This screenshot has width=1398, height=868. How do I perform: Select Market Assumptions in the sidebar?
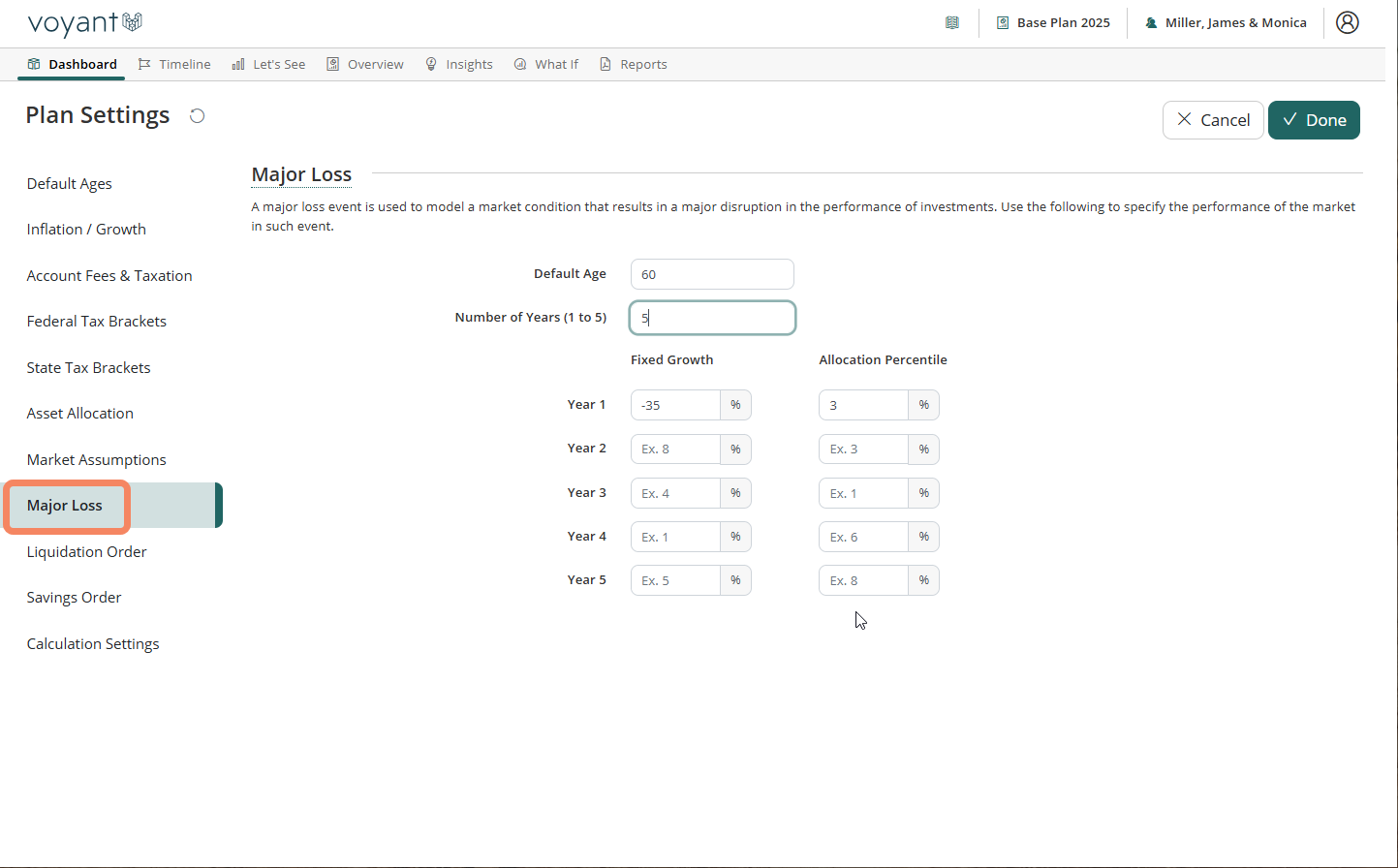pyautogui.click(x=96, y=459)
